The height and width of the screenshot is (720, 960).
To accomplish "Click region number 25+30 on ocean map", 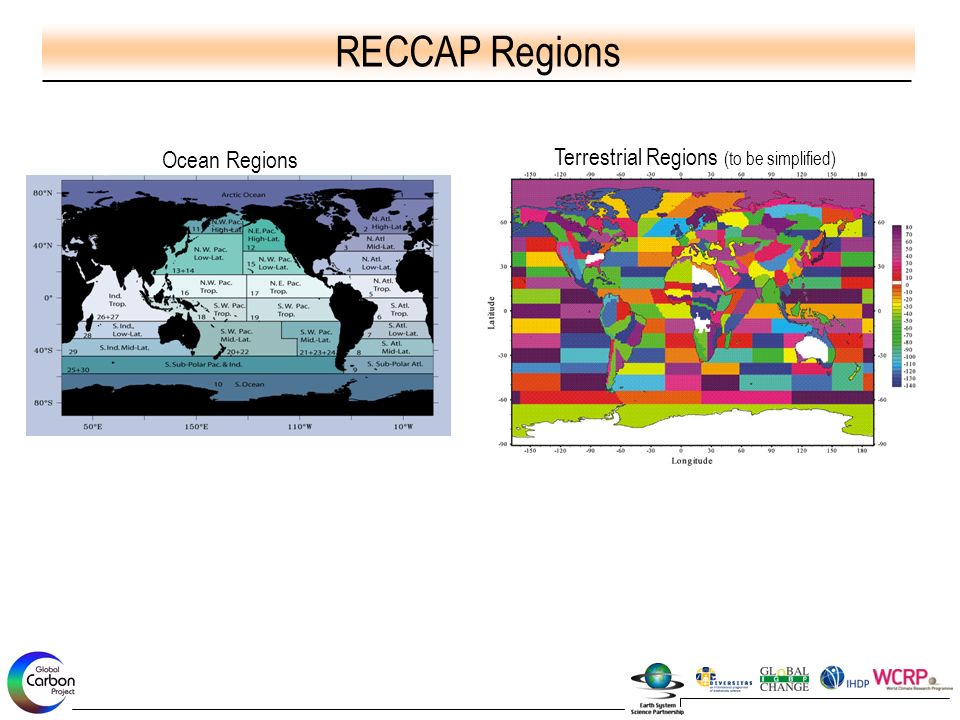I will coord(78,370).
